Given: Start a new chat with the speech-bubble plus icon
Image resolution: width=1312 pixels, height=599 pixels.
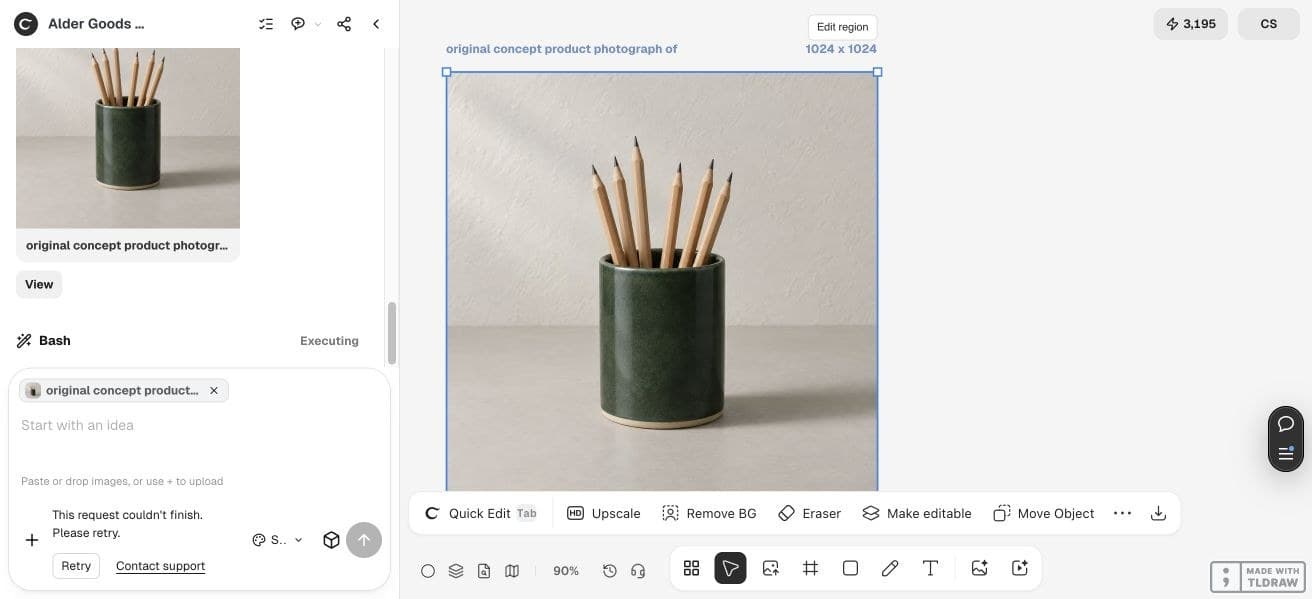Looking at the screenshot, I should point(298,24).
